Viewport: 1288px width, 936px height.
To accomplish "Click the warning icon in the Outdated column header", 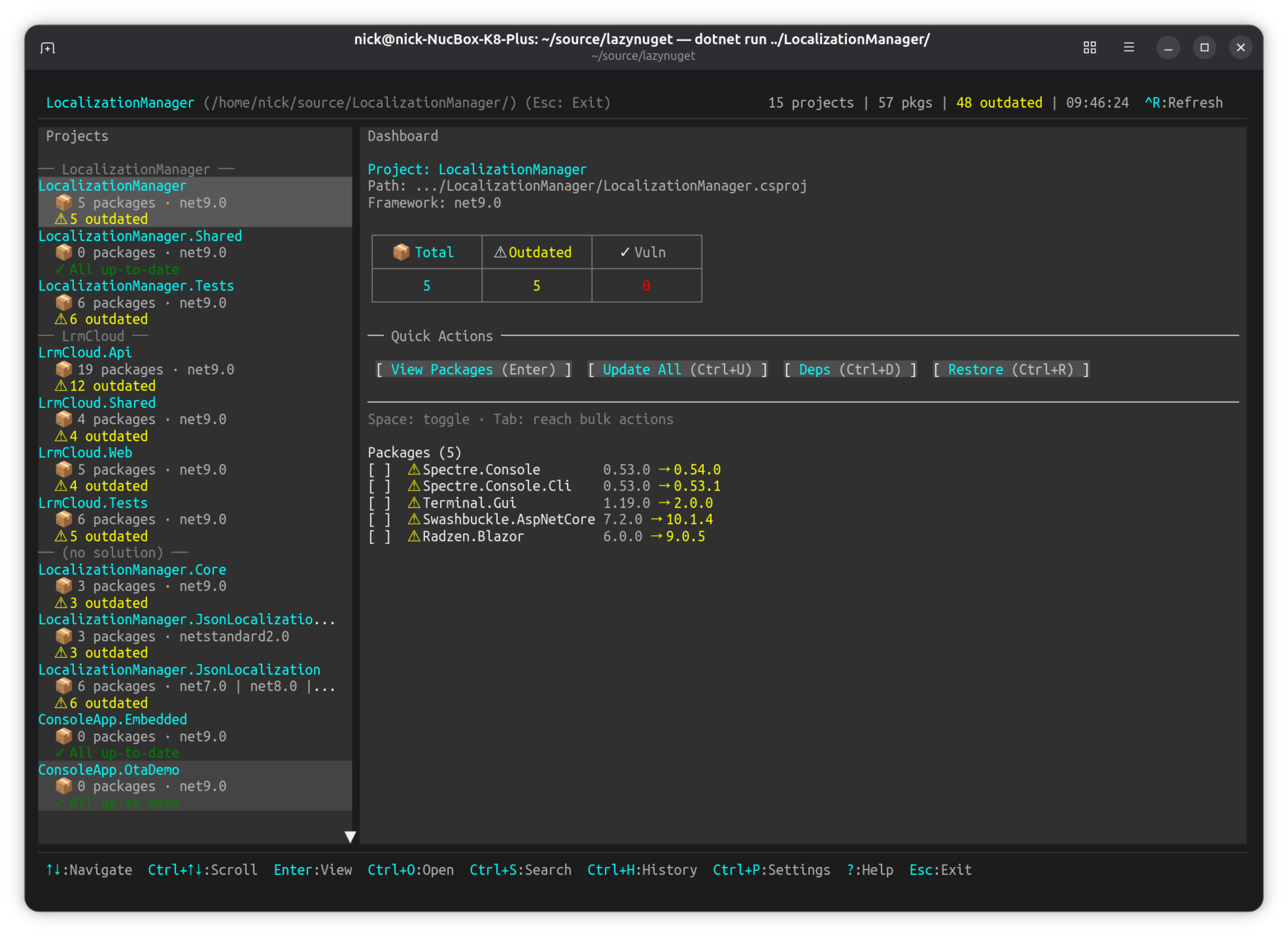I will [x=500, y=252].
